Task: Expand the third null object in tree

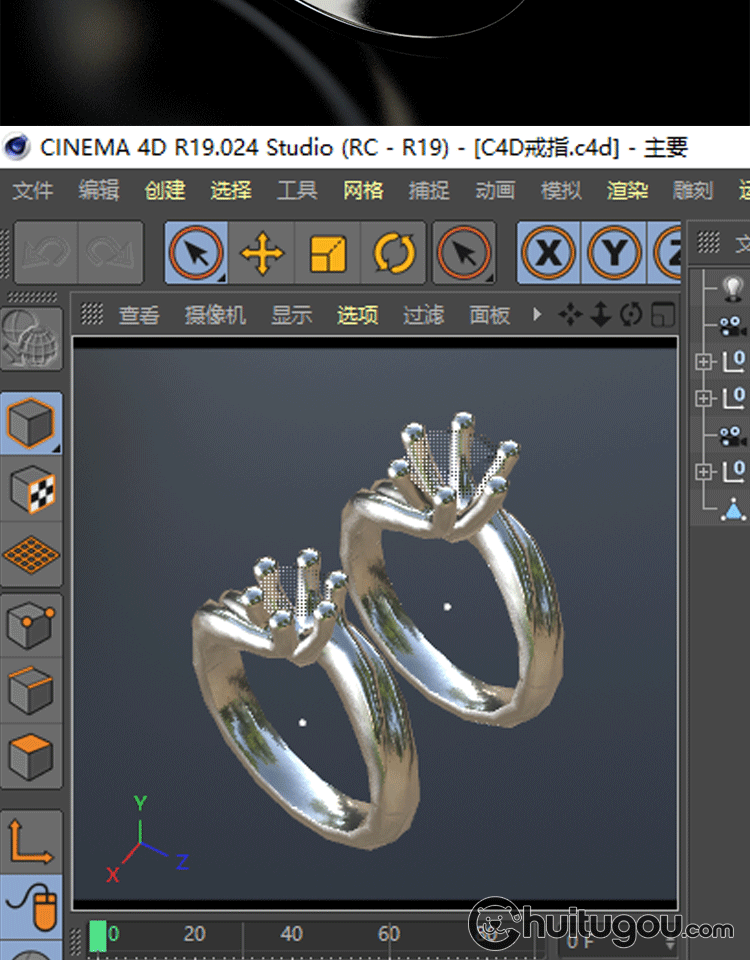Action: pos(704,471)
